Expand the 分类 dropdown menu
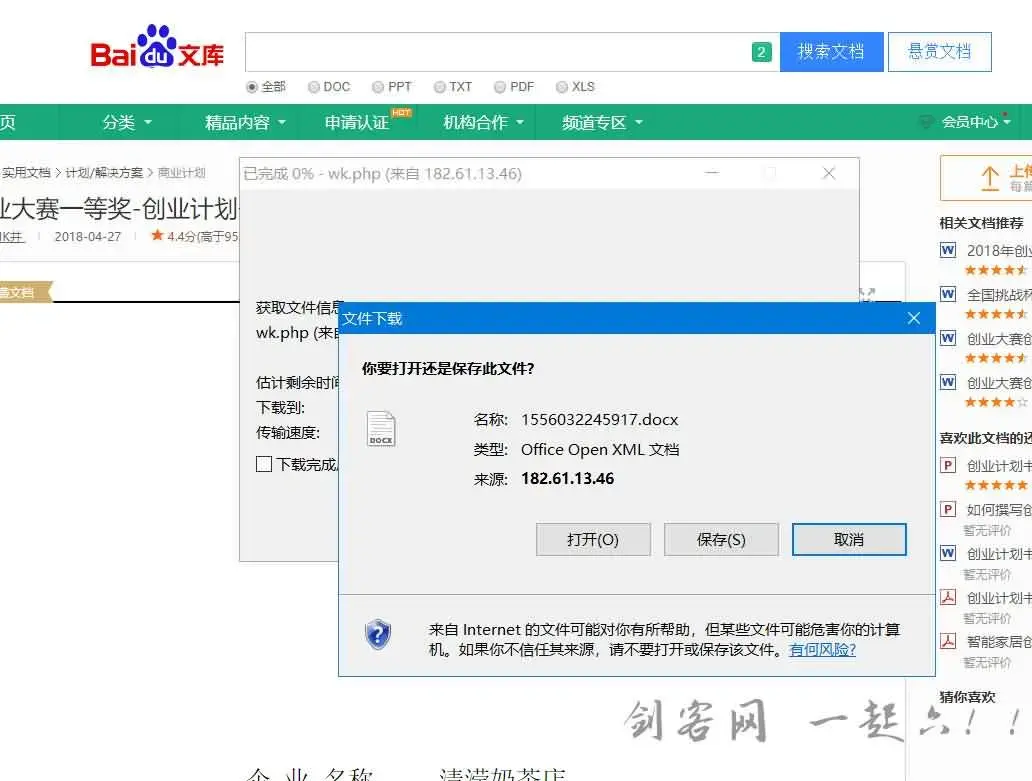 point(127,122)
